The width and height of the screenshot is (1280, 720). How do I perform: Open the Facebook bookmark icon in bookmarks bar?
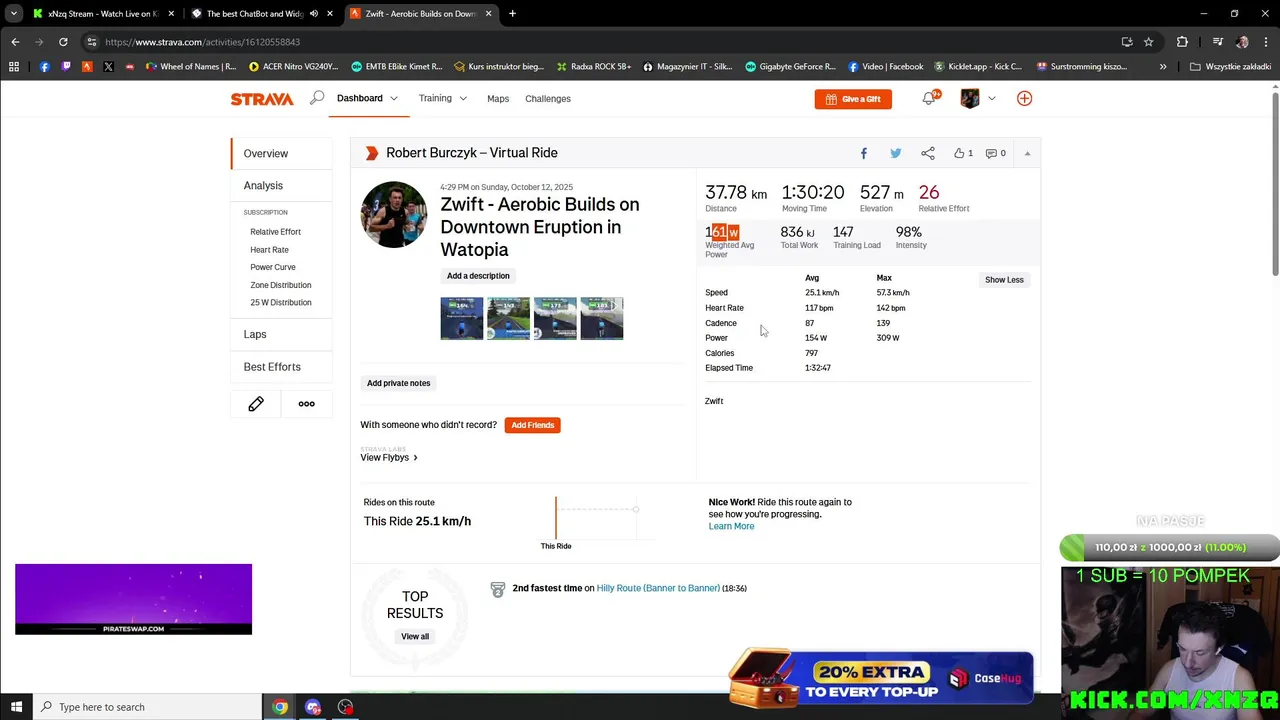tap(44, 67)
